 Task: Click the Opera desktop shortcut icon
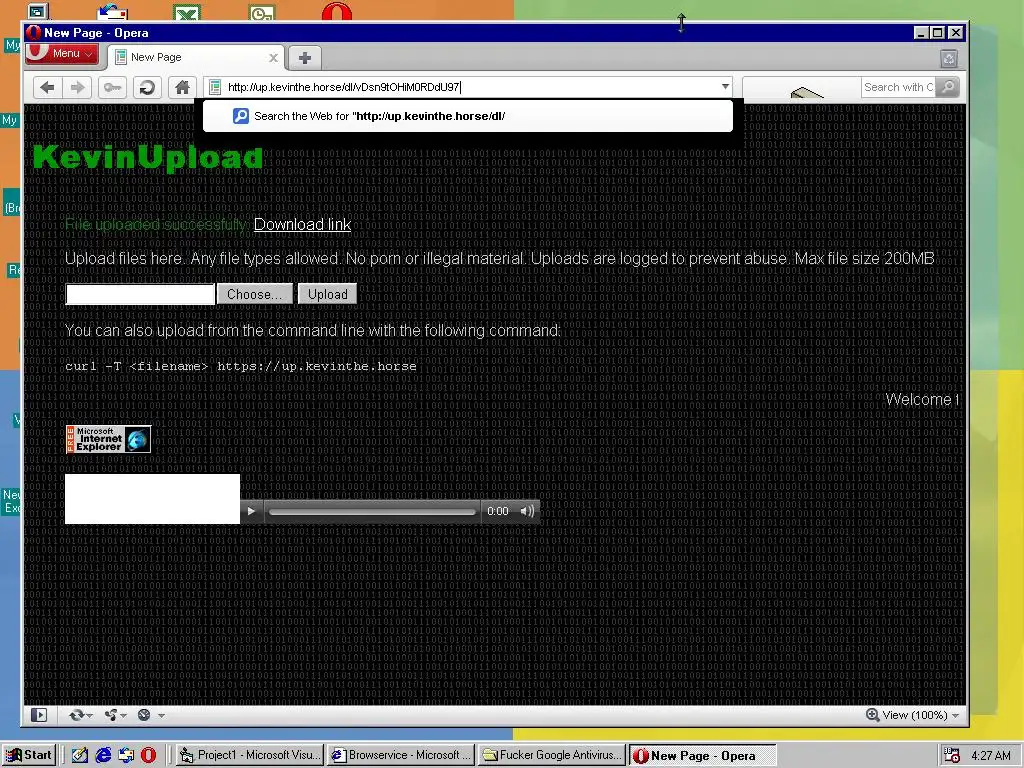click(x=337, y=11)
